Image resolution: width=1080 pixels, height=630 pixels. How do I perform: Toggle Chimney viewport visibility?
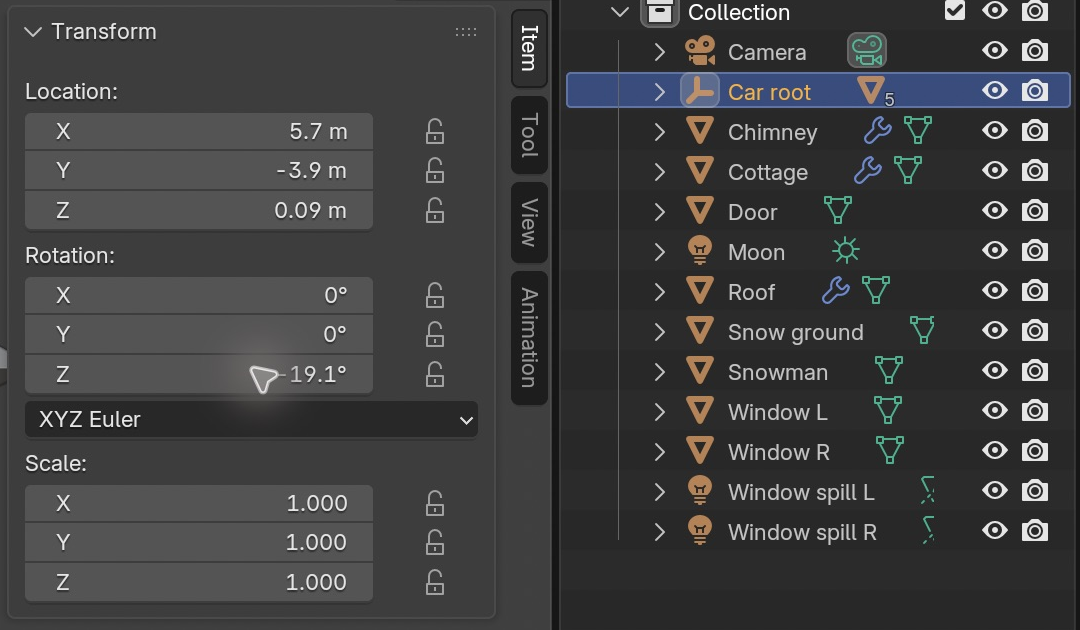(995, 130)
